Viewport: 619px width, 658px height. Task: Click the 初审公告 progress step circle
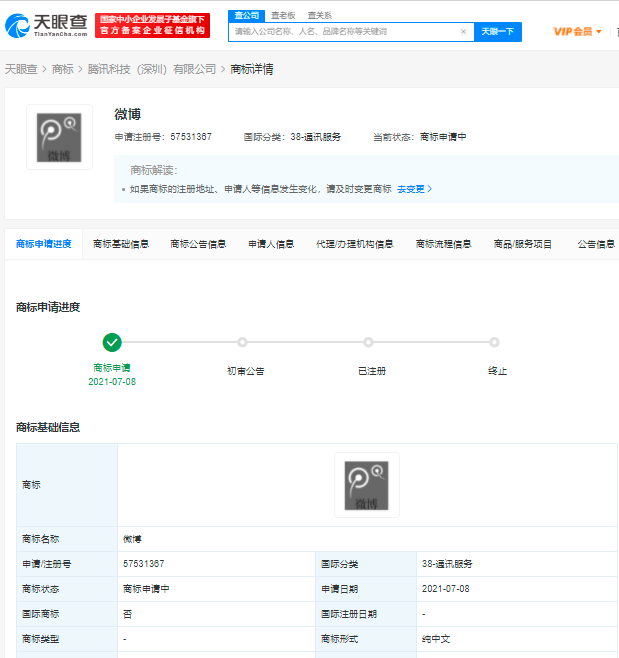[x=242, y=343]
